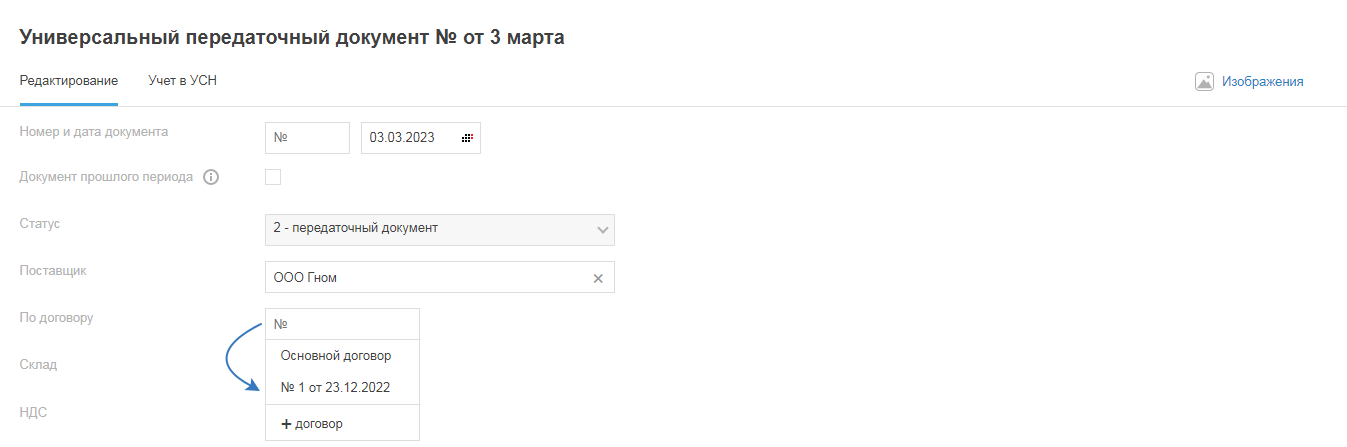
Task: Clear the supplier ООО Гном with X
Action: [x=598, y=278]
